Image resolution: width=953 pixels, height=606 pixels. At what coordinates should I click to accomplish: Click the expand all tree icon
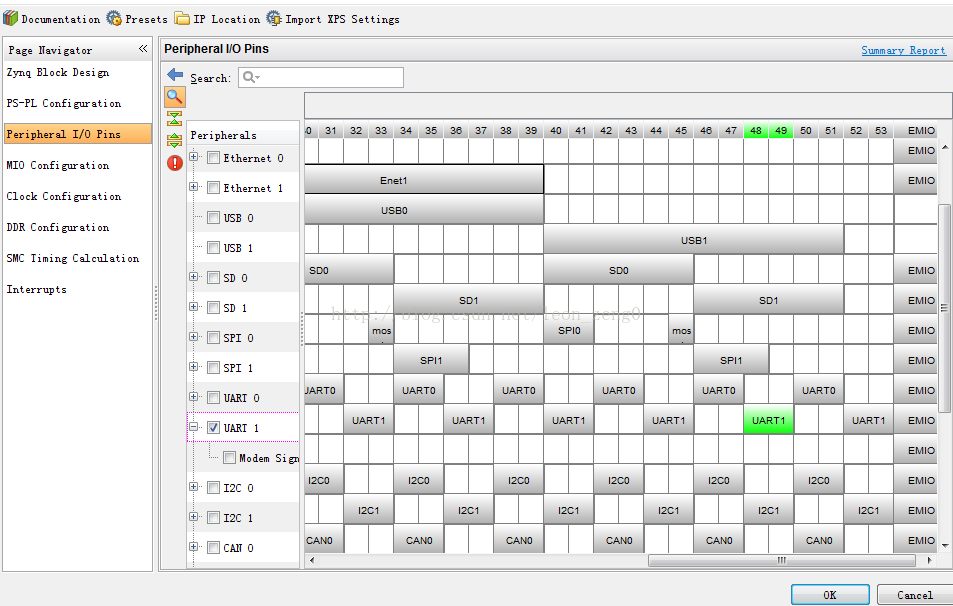point(174,140)
